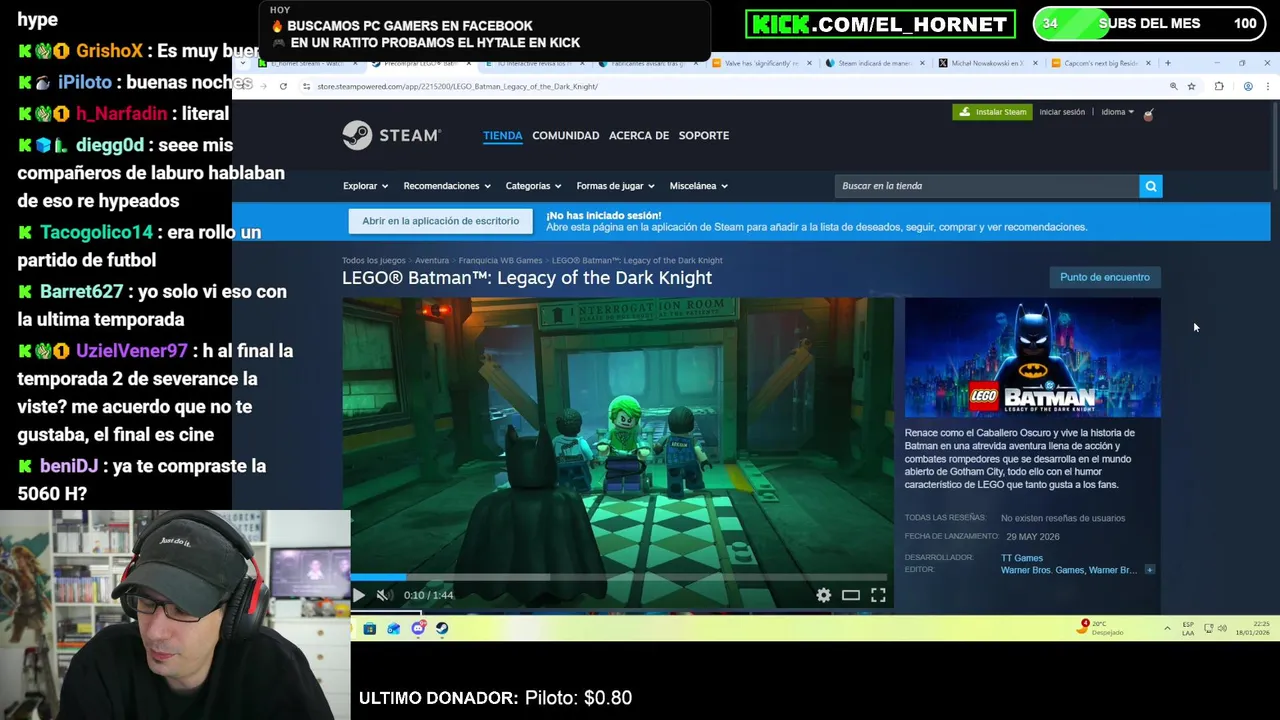Expand the Formas de jugar dropdown
This screenshot has height=720, width=1280.
point(615,186)
